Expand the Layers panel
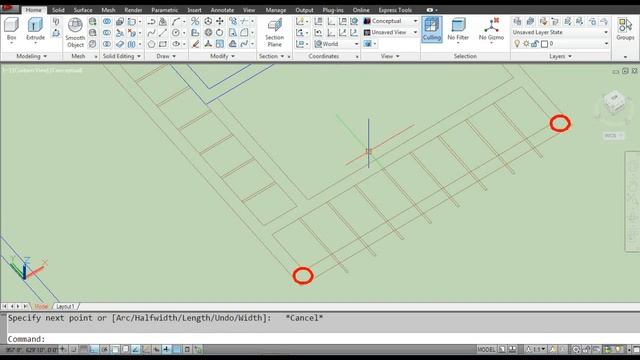This screenshot has width=640, height=360. [x=560, y=56]
